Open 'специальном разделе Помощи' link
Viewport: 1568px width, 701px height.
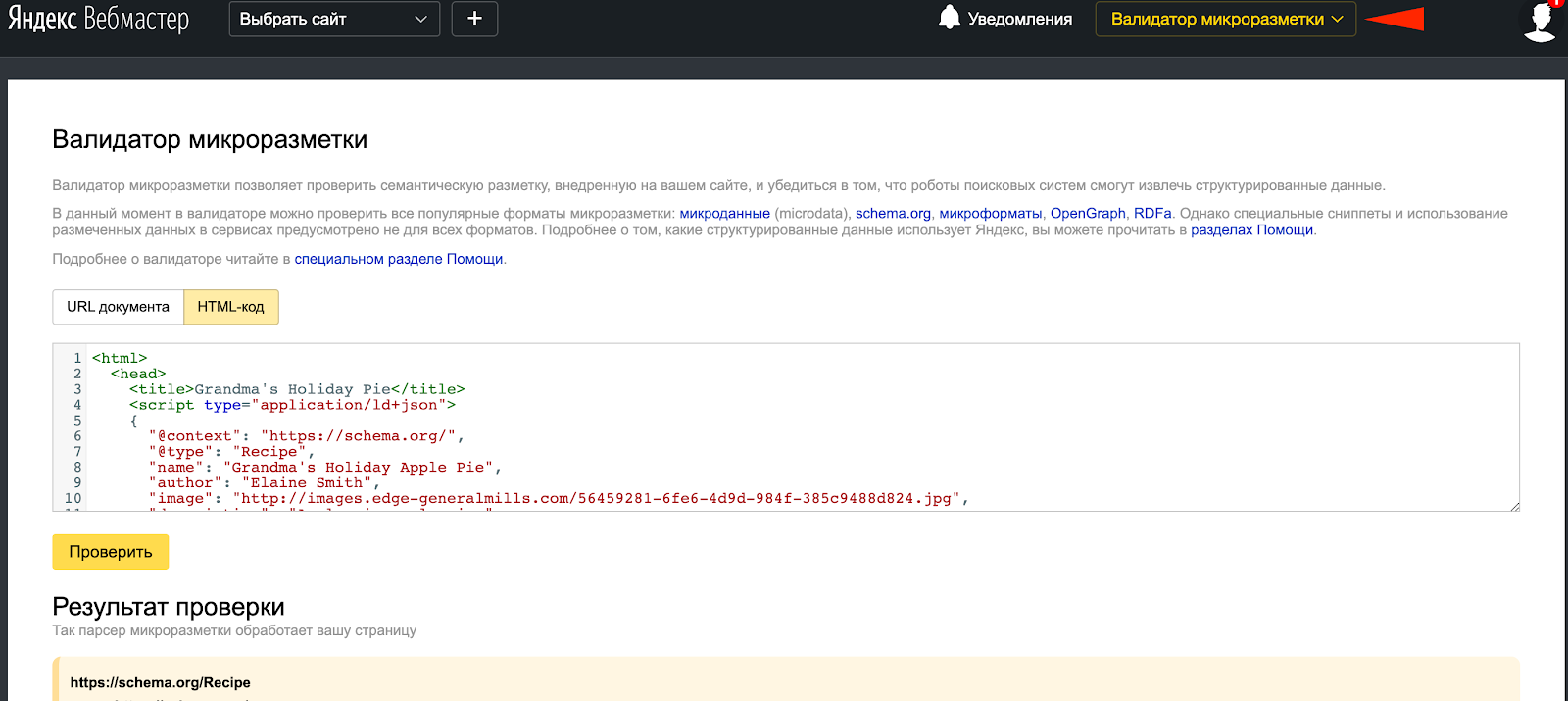pyautogui.click(x=398, y=259)
